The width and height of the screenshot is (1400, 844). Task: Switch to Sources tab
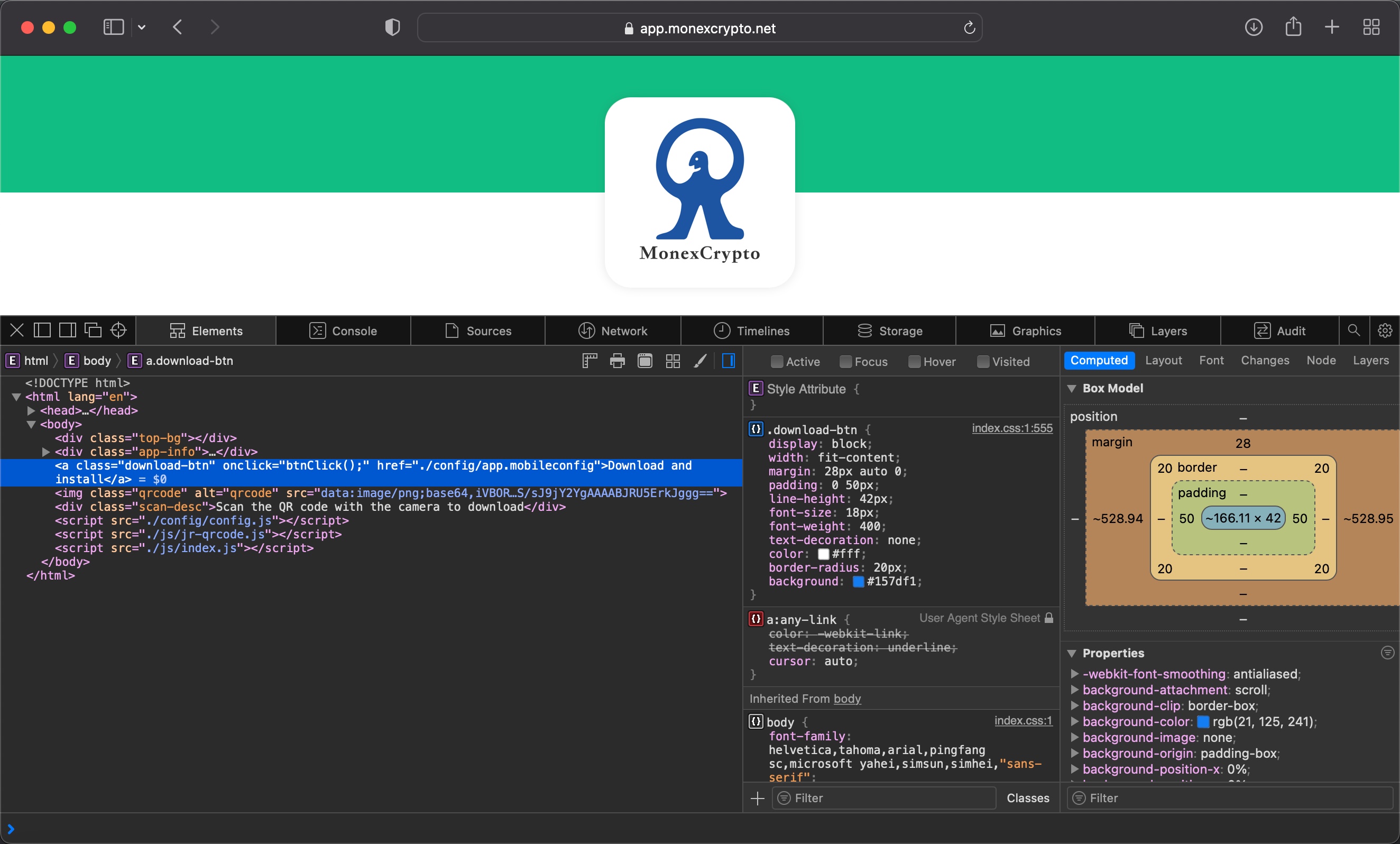click(478, 331)
